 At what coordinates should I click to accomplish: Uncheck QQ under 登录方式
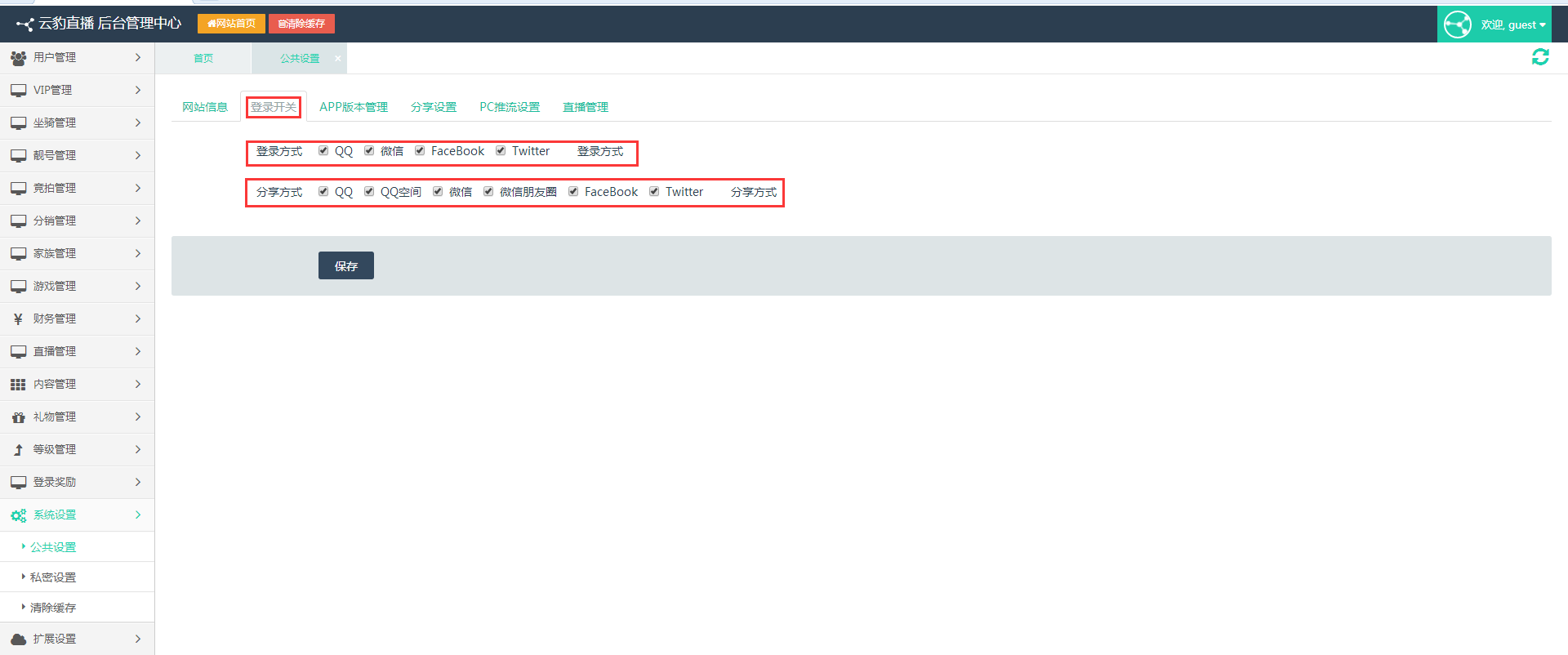(x=323, y=150)
